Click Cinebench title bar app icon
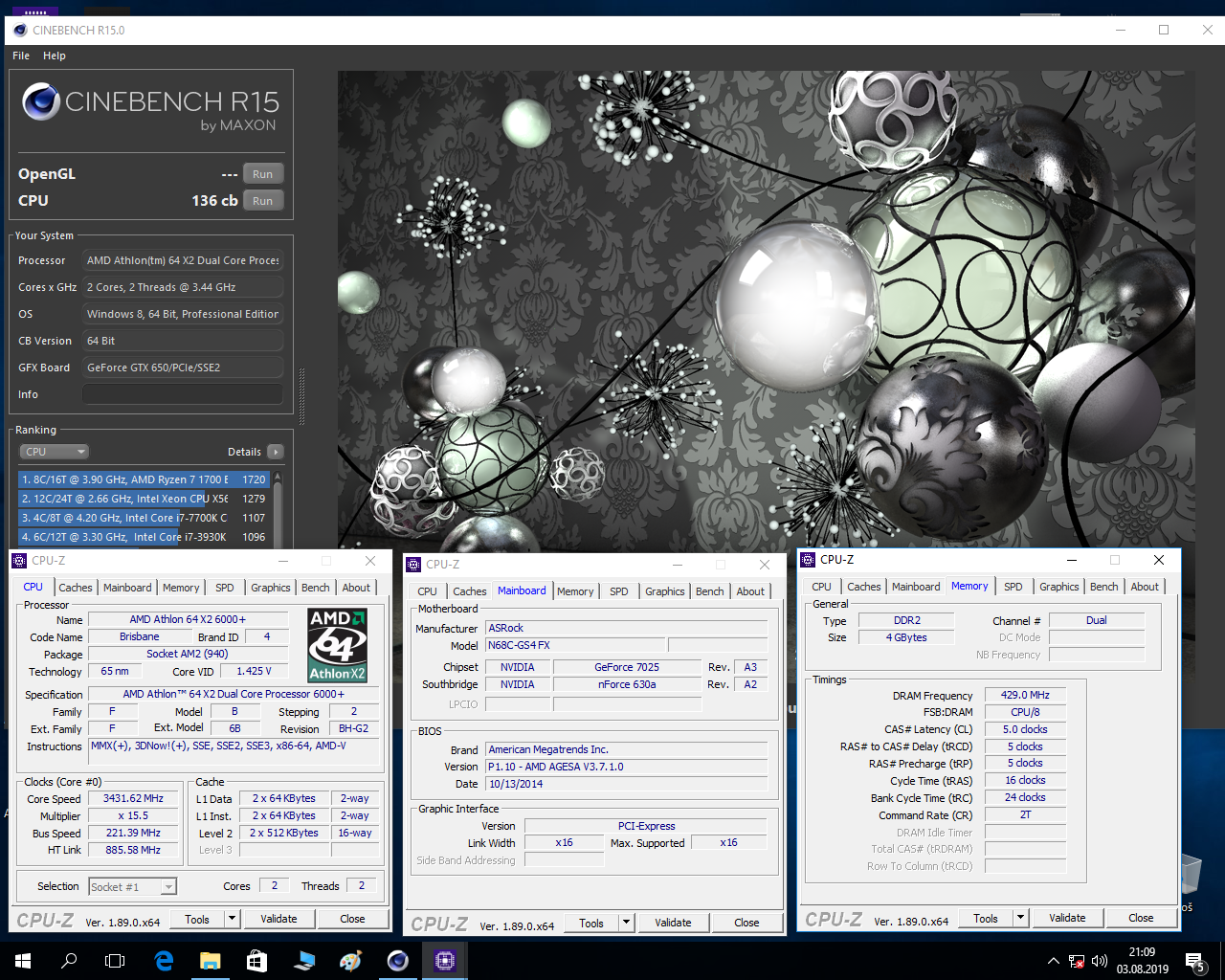Image resolution: width=1225 pixels, height=980 pixels. (x=19, y=30)
